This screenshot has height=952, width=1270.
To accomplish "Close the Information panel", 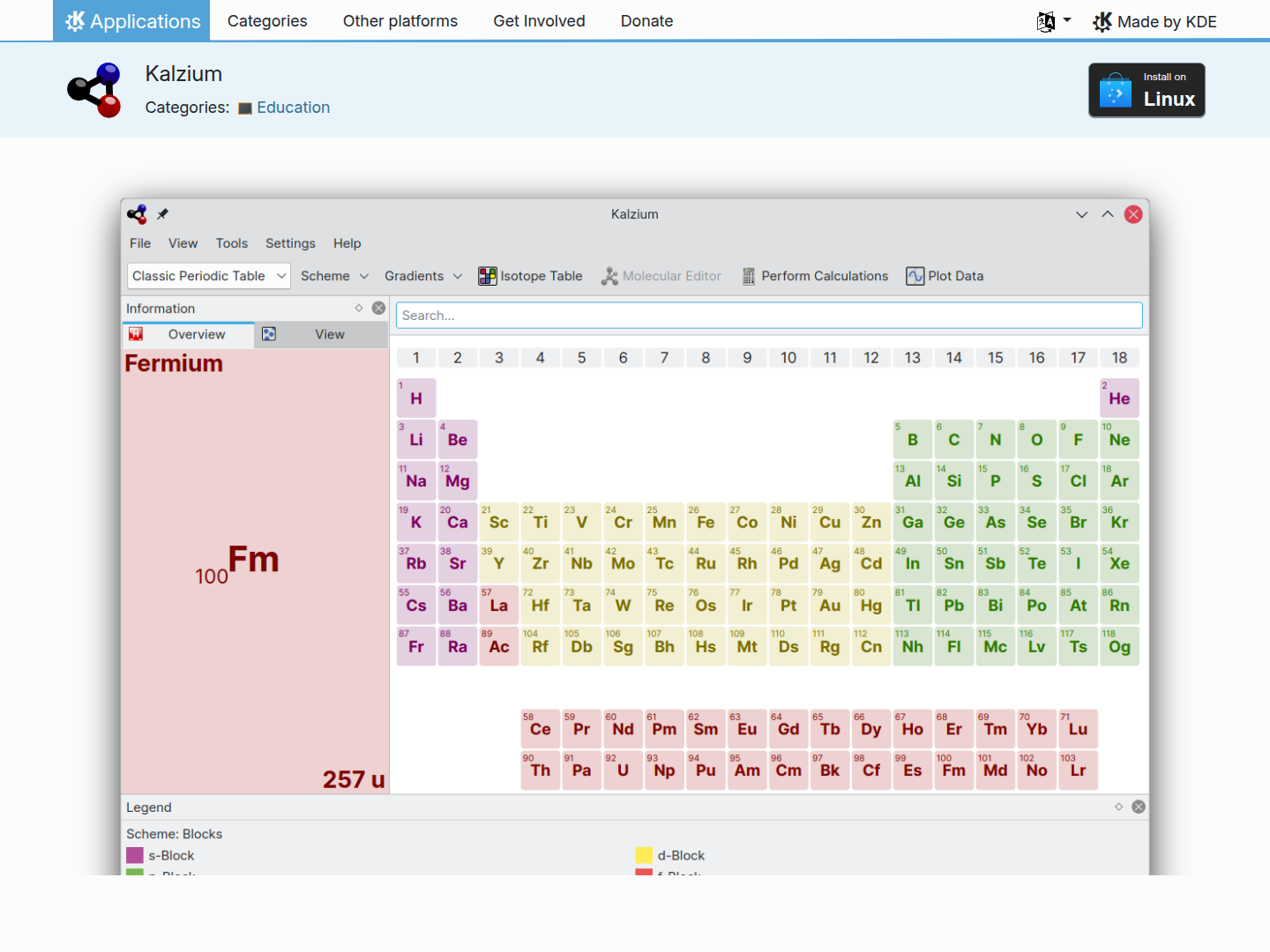I will 378,308.
